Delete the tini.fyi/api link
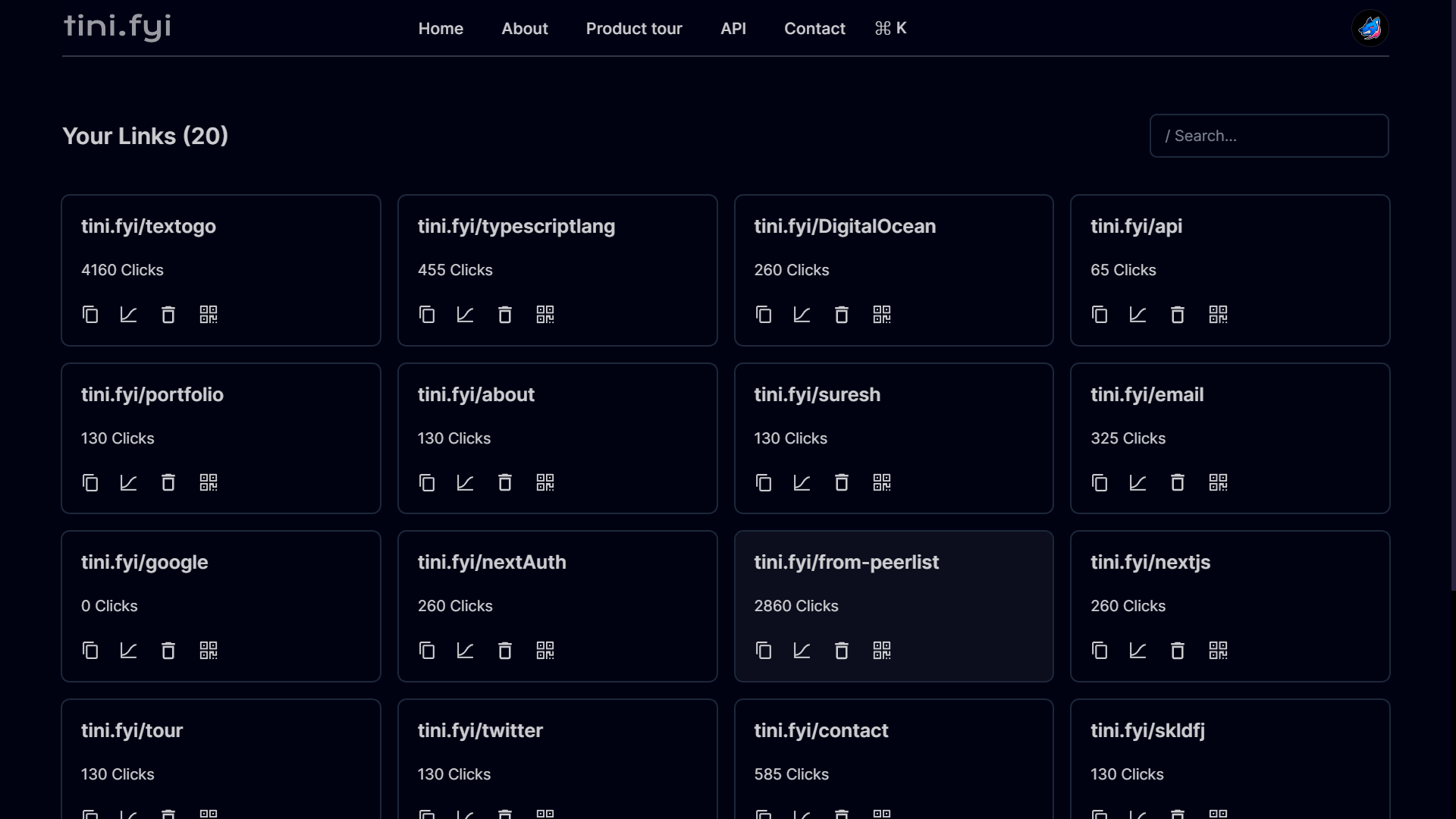This screenshot has height=819, width=1456. point(1178,315)
